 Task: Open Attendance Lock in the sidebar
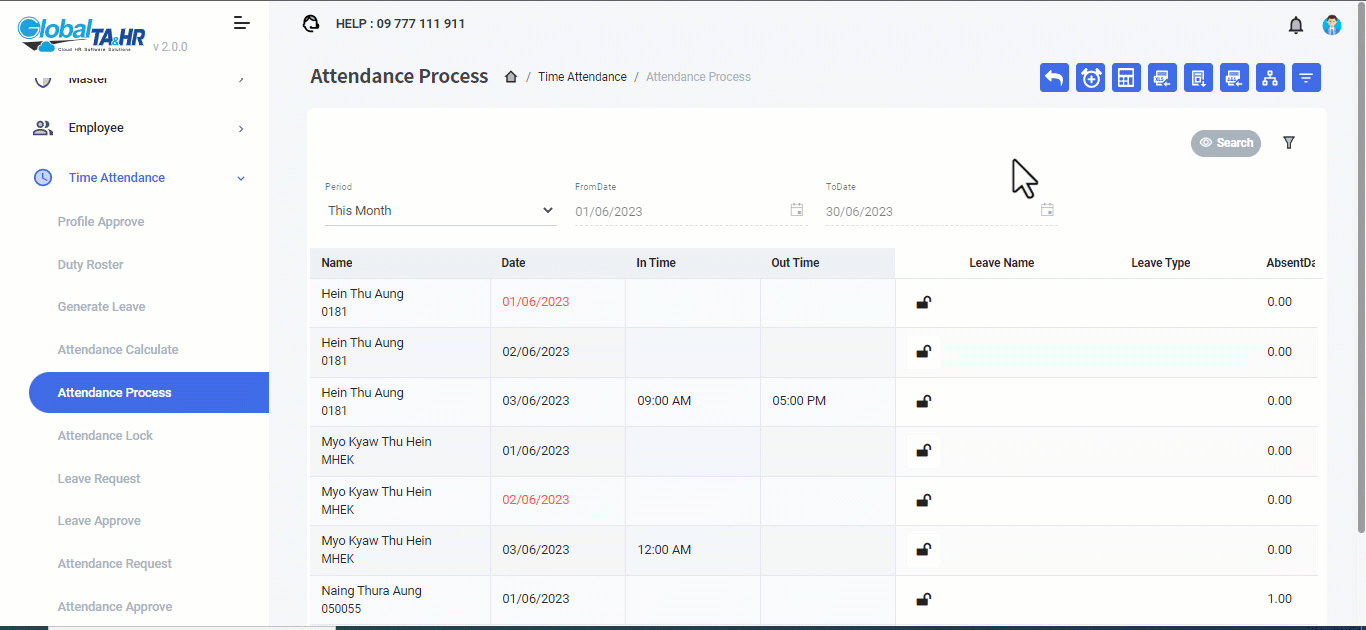click(105, 436)
